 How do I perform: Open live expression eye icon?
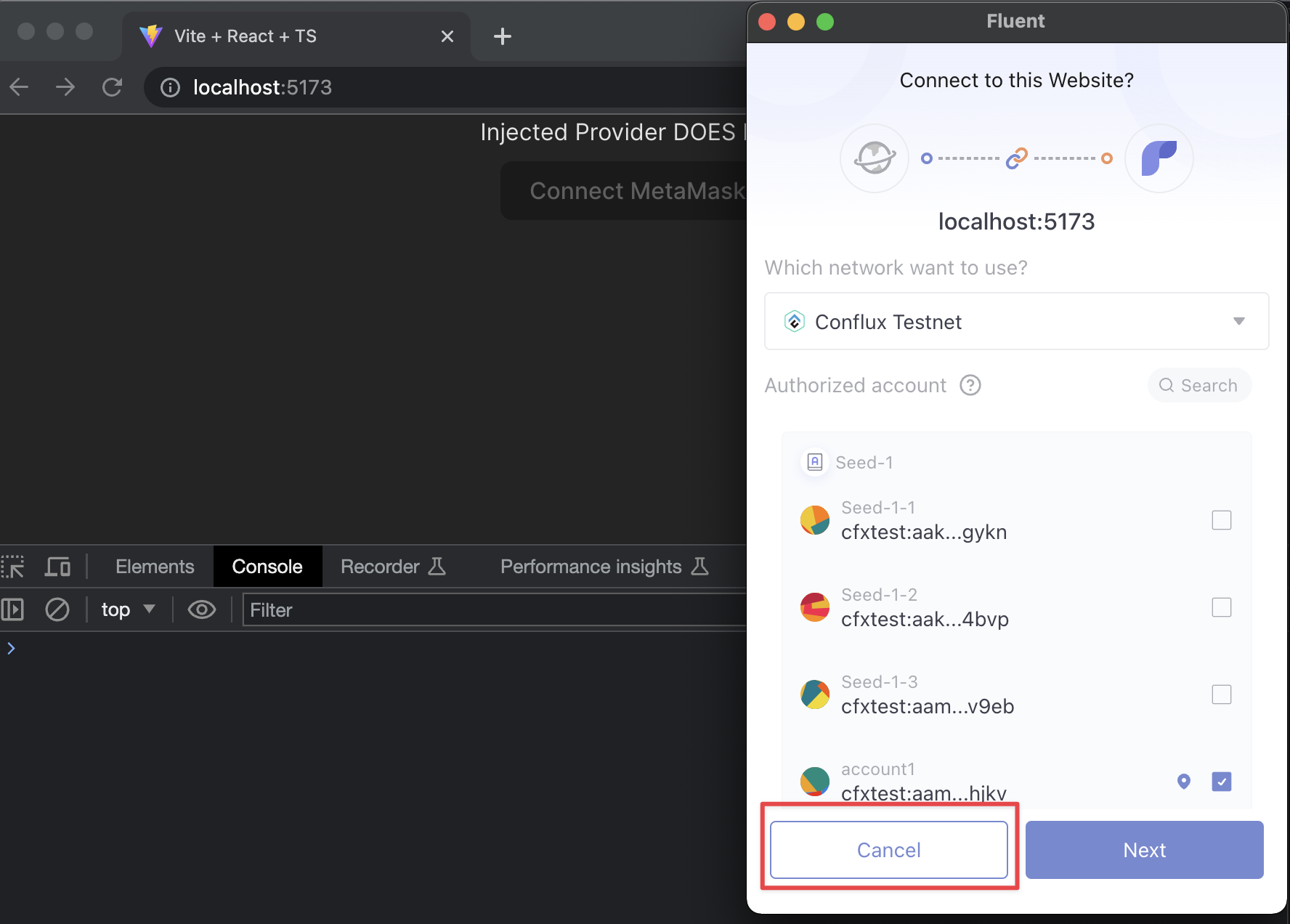[x=201, y=609]
